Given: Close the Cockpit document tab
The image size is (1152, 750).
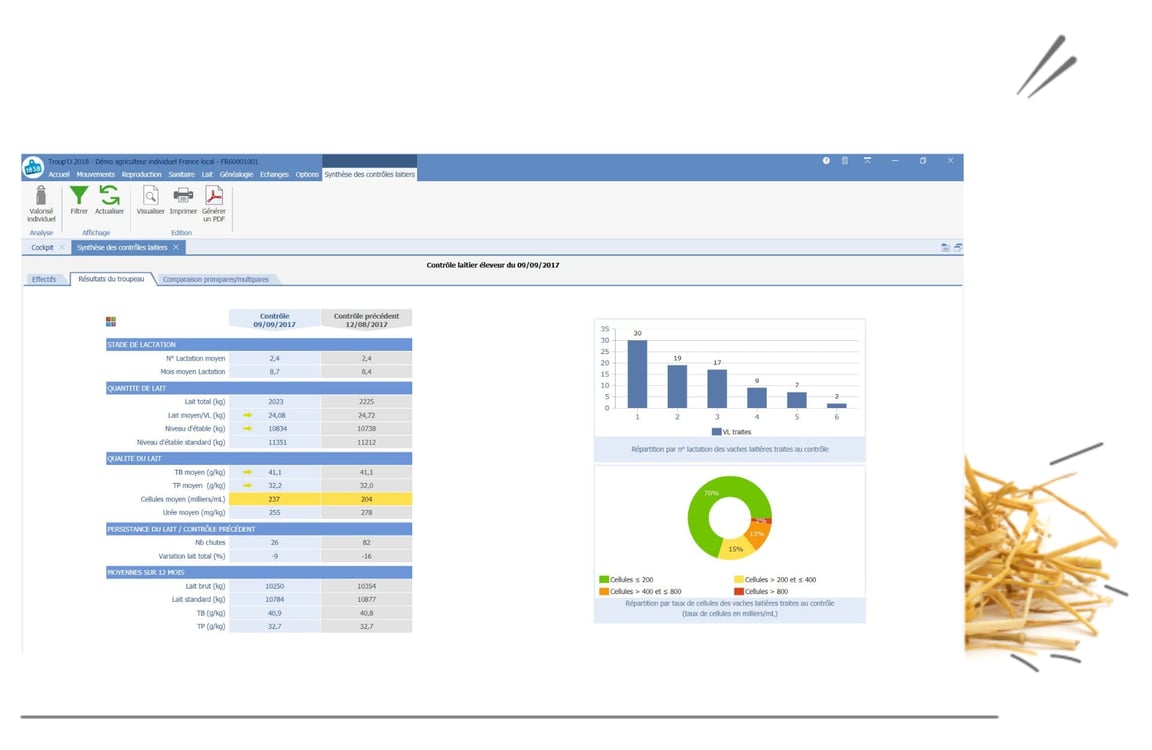Looking at the screenshot, I should pyautogui.click(x=62, y=247).
